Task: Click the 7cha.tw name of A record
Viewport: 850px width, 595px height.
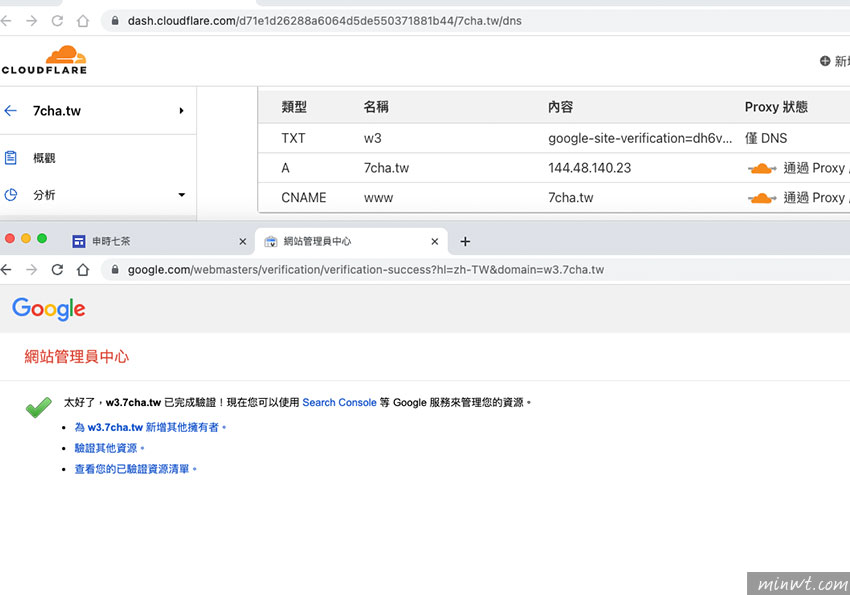Action: (x=387, y=168)
